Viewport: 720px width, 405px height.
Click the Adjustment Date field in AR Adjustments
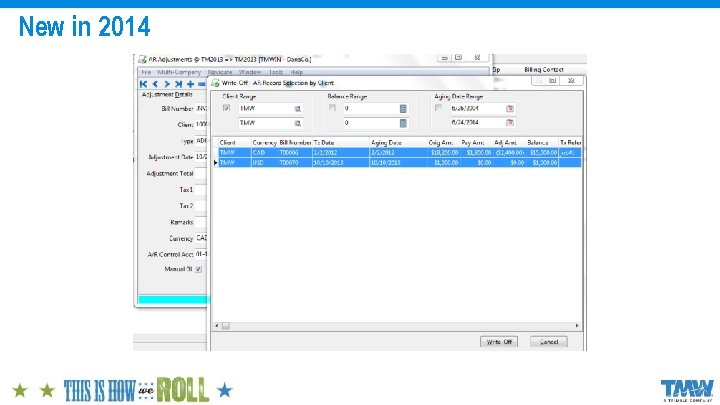point(201,157)
